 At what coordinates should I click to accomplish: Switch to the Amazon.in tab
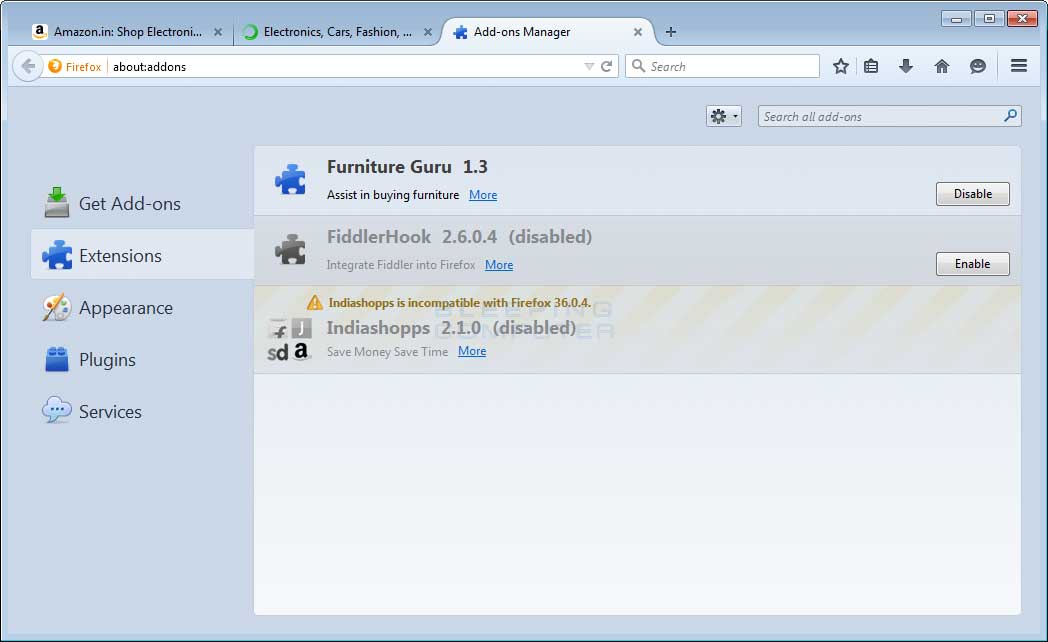pos(127,31)
